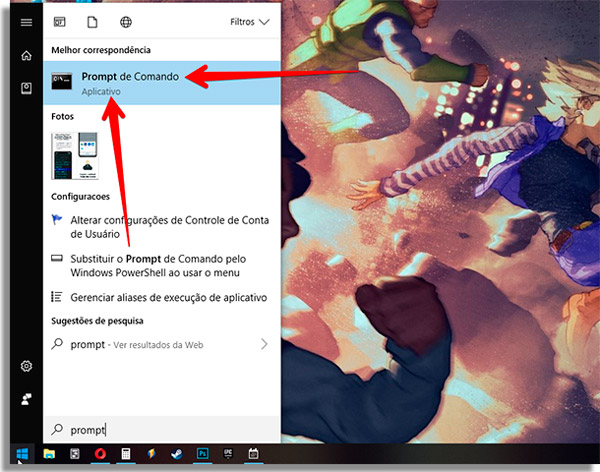Click the Configuracoes section header
The height and width of the screenshot is (472, 600).
[x=80, y=197]
